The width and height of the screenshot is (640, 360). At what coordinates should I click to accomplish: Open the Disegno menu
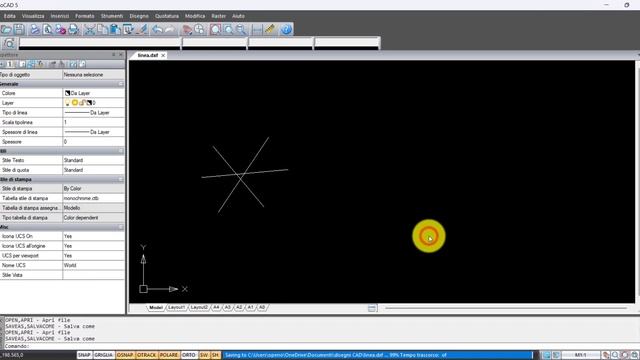[139, 16]
